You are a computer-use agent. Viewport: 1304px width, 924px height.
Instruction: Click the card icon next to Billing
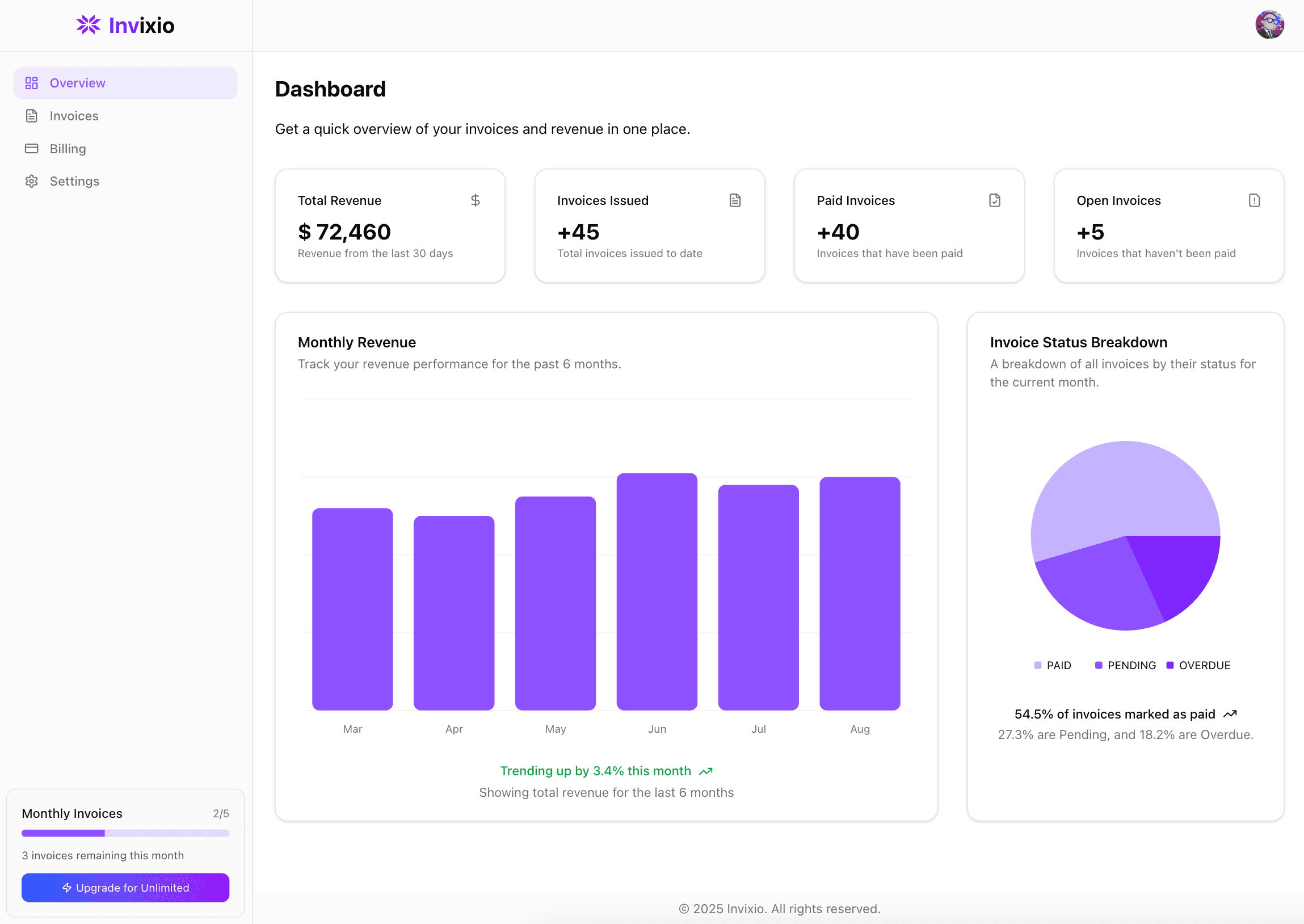point(31,149)
